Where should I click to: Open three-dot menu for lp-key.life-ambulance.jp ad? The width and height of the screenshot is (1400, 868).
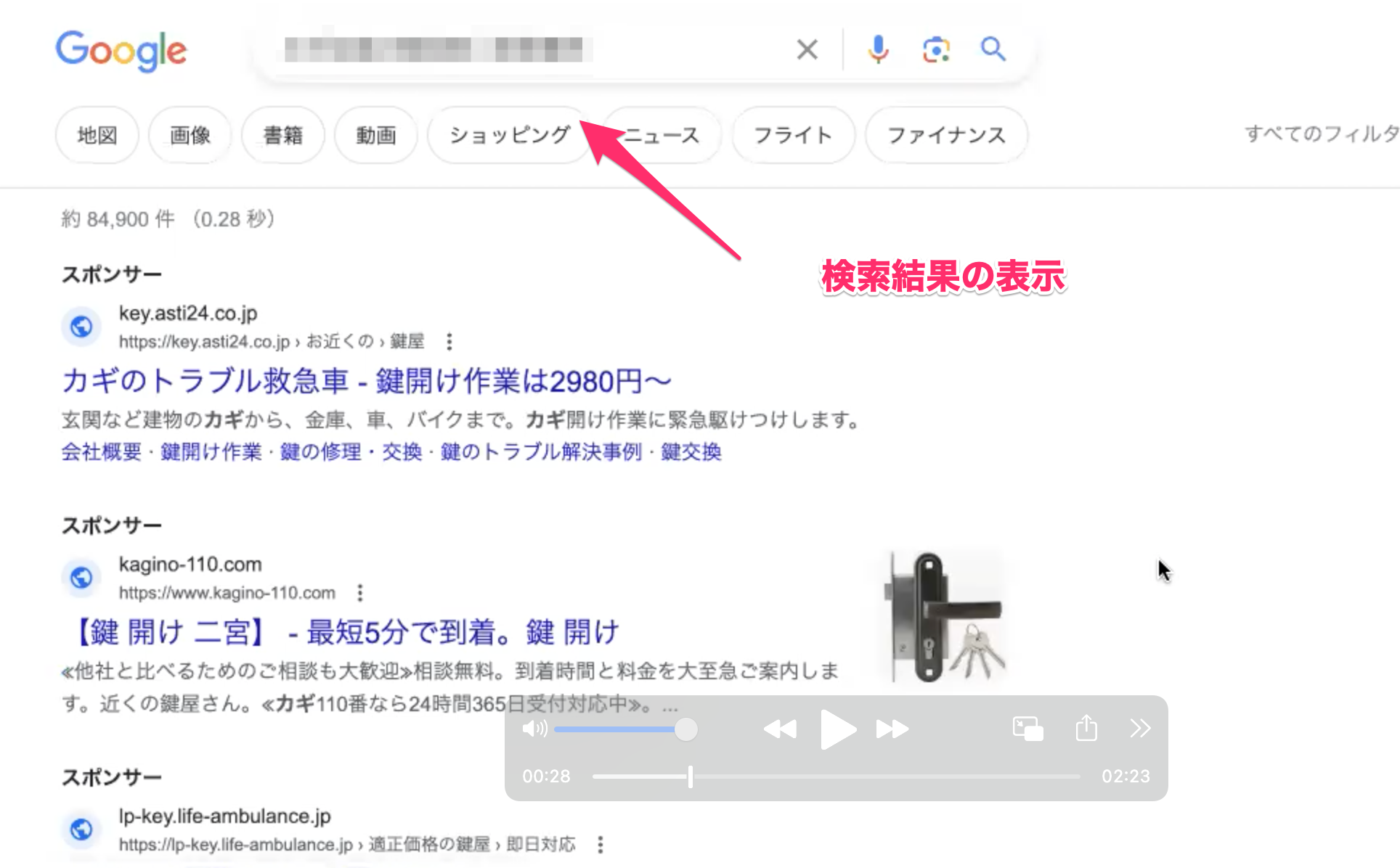tap(601, 844)
